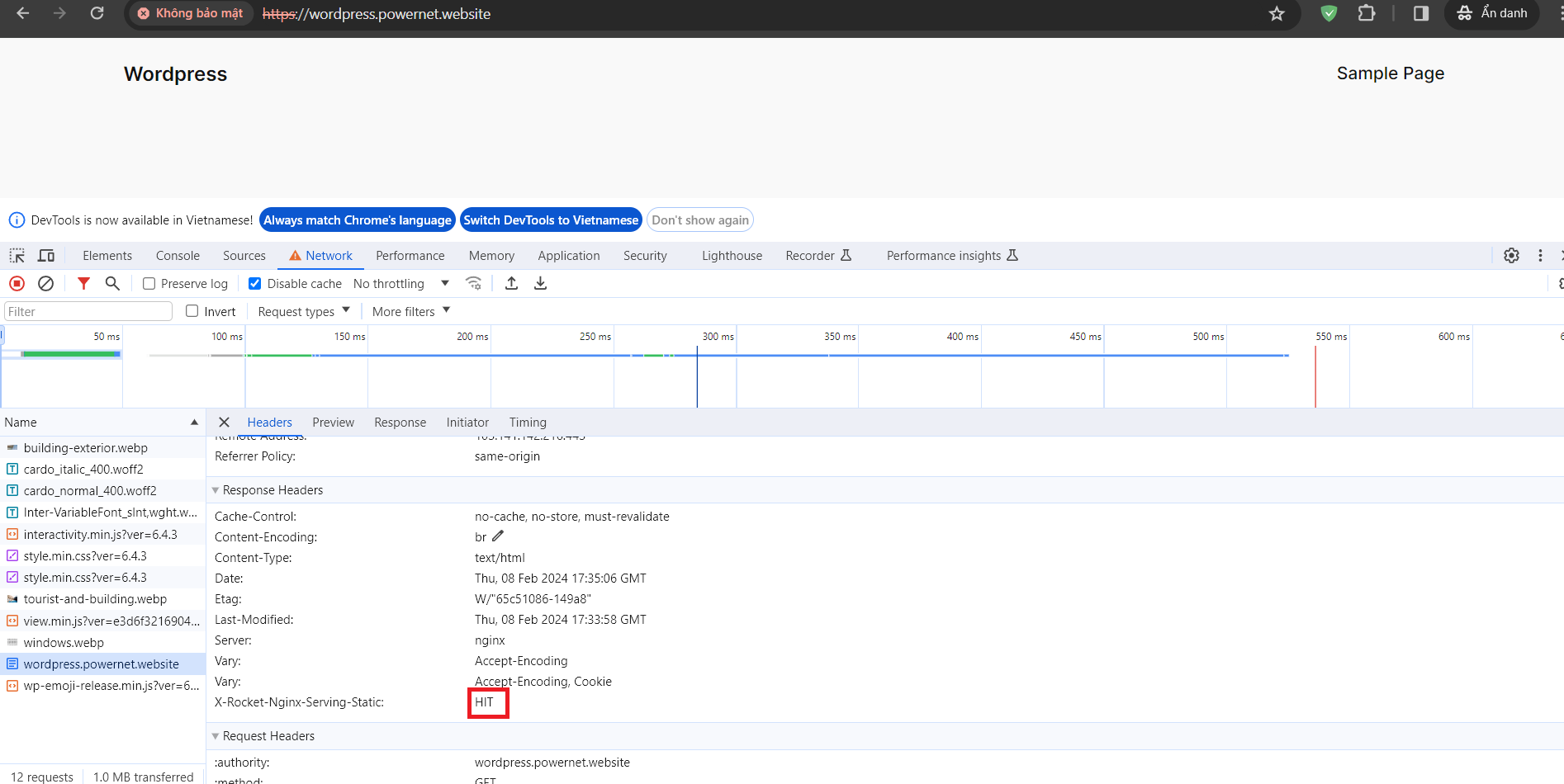The height and width of the screenshot is (784, 1564).
Task: Enable the Preserve log checkbox
Action: (x=149, y=284)
